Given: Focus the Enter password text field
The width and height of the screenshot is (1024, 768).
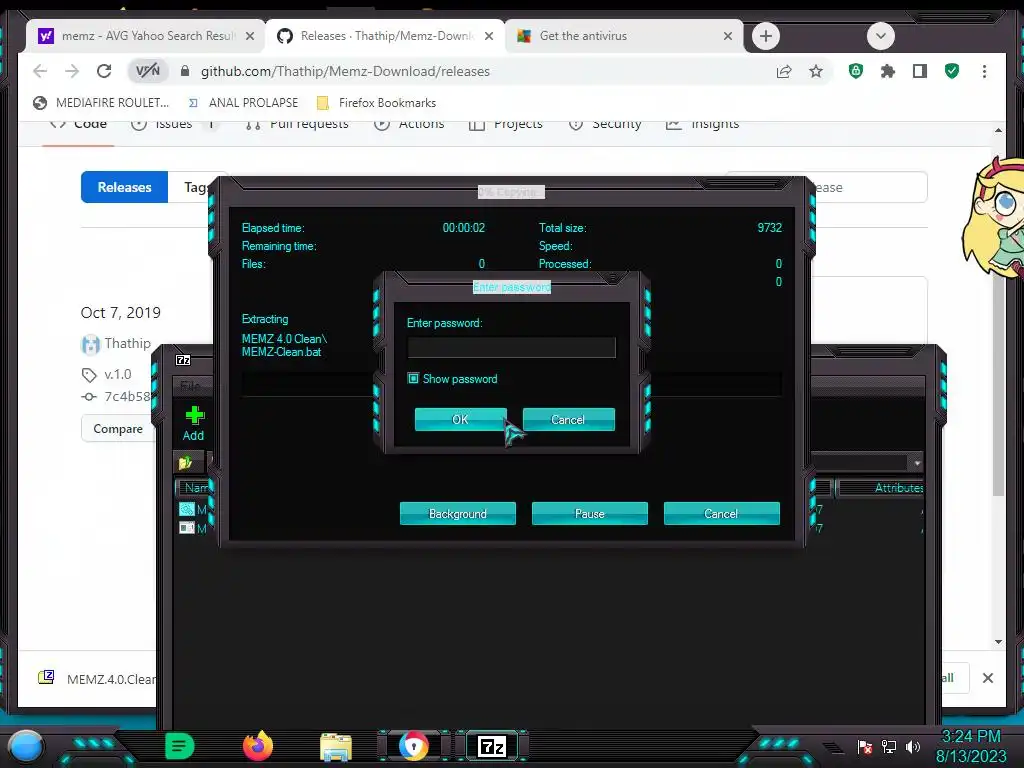Looking at the screenshot, I should [x=511, y=347].
